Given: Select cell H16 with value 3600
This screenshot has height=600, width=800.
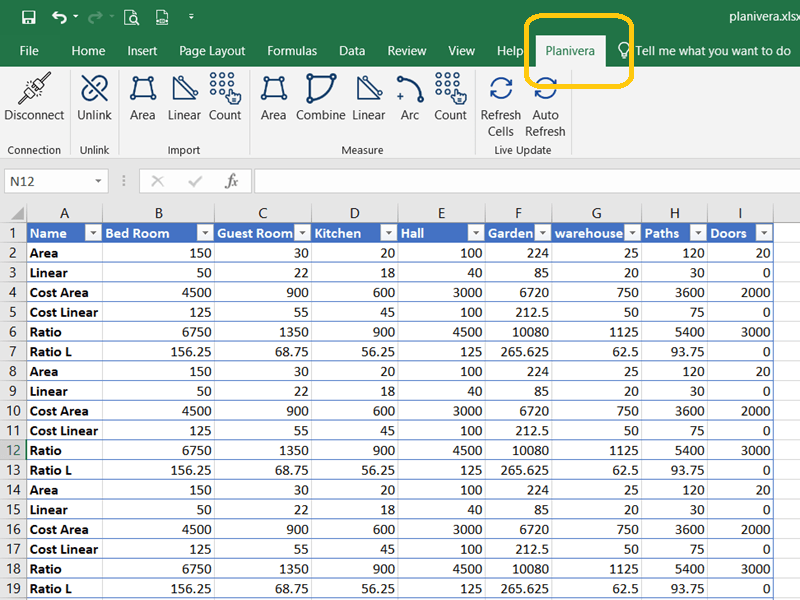Looking at the screenshot, I should point(674,530).
